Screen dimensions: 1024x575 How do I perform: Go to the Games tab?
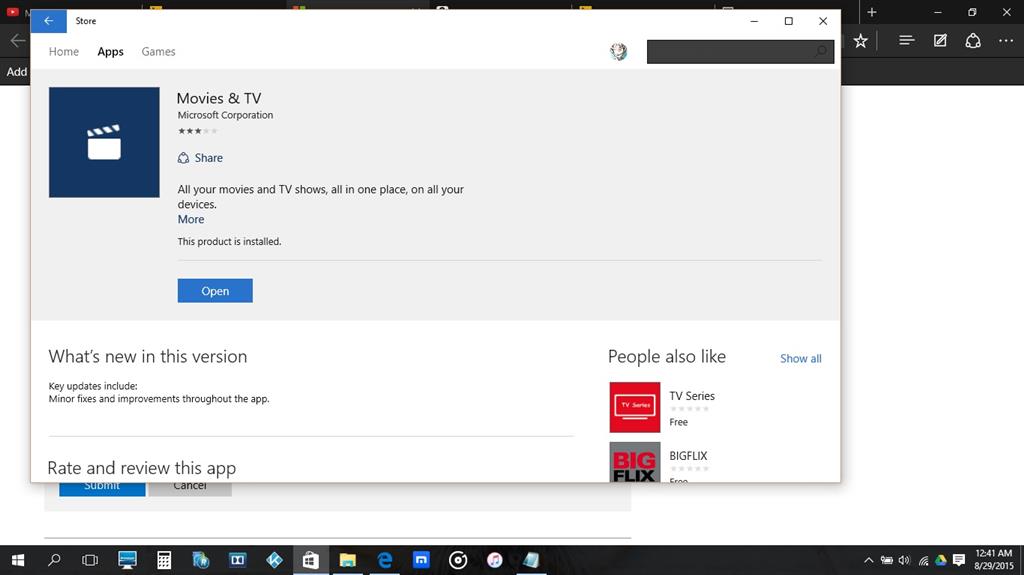pos(158,52)
